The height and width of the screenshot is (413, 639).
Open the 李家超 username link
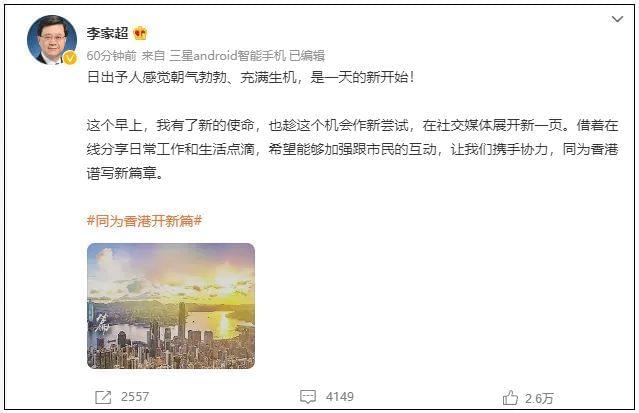[108, 33]
